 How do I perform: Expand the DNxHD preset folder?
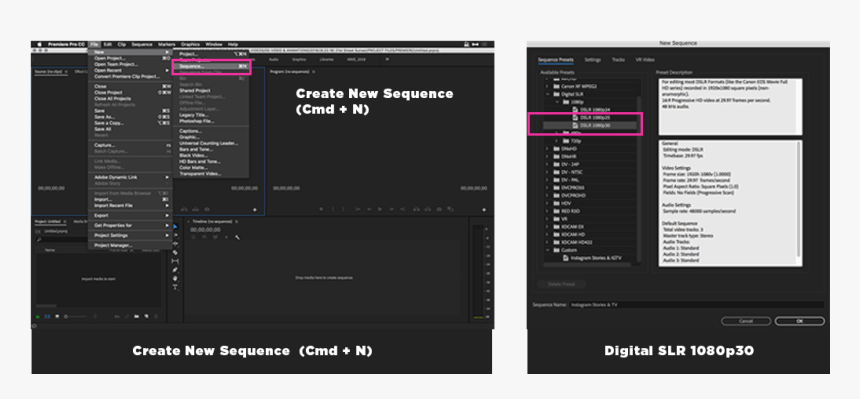click(x=547, y=148)
